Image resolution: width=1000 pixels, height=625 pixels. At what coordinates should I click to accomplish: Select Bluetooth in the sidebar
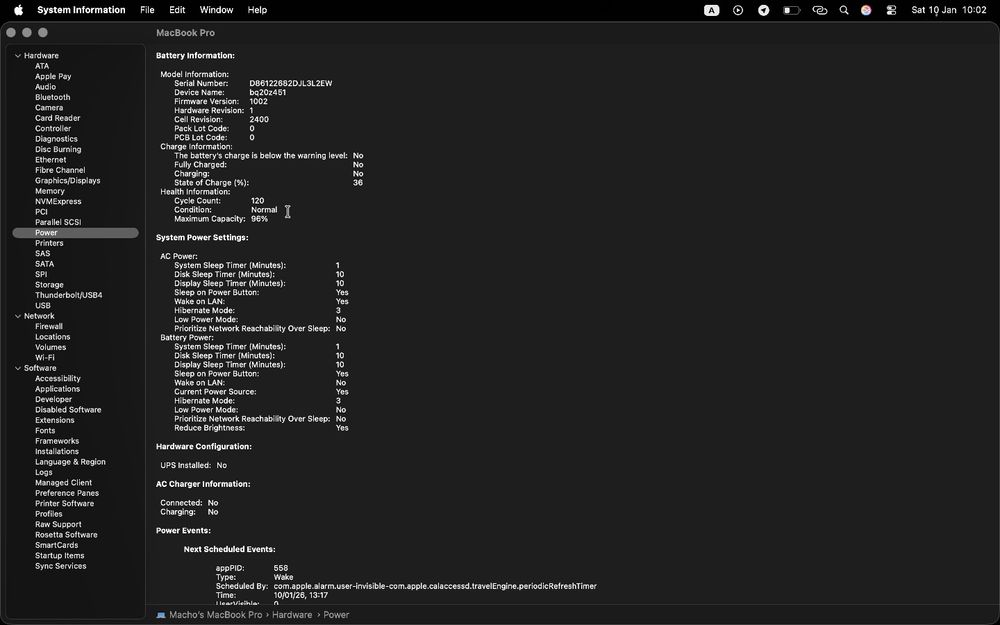tap(52, 97)
